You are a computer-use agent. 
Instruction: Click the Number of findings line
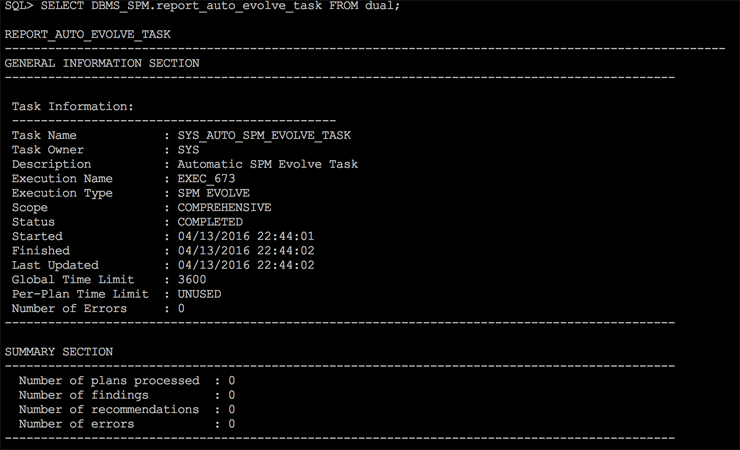[x=127, y=395]
